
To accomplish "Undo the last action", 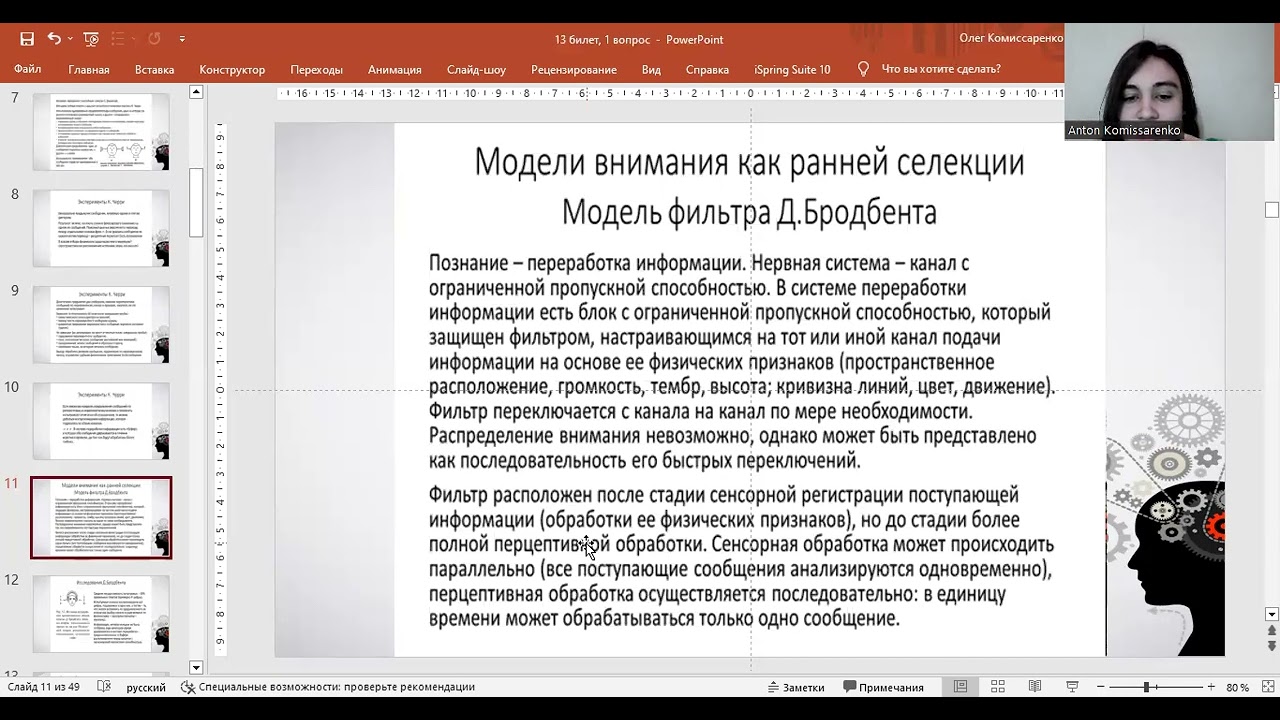I will tap(54, 39).
